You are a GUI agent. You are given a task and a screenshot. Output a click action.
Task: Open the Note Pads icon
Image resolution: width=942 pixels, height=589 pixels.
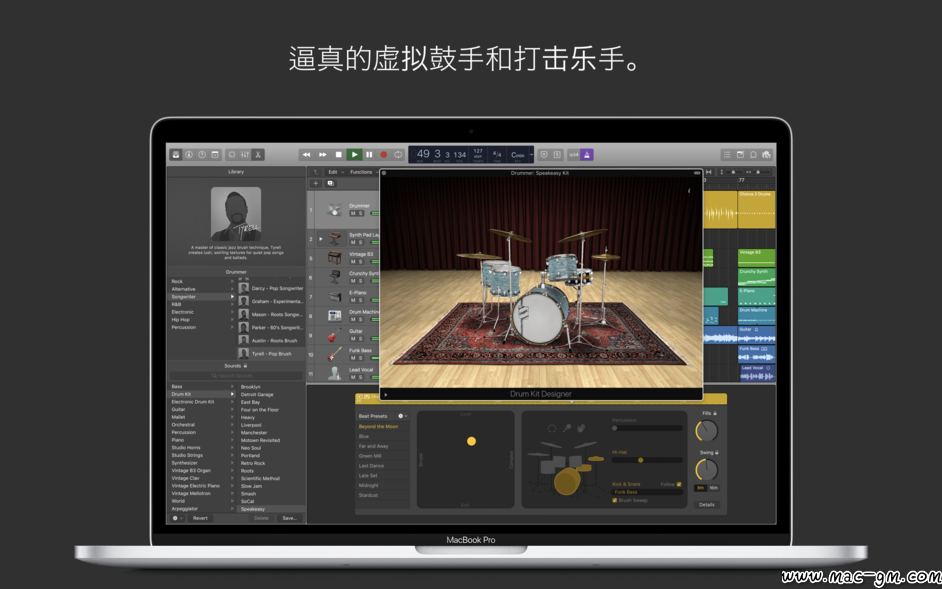coord(740,154)
